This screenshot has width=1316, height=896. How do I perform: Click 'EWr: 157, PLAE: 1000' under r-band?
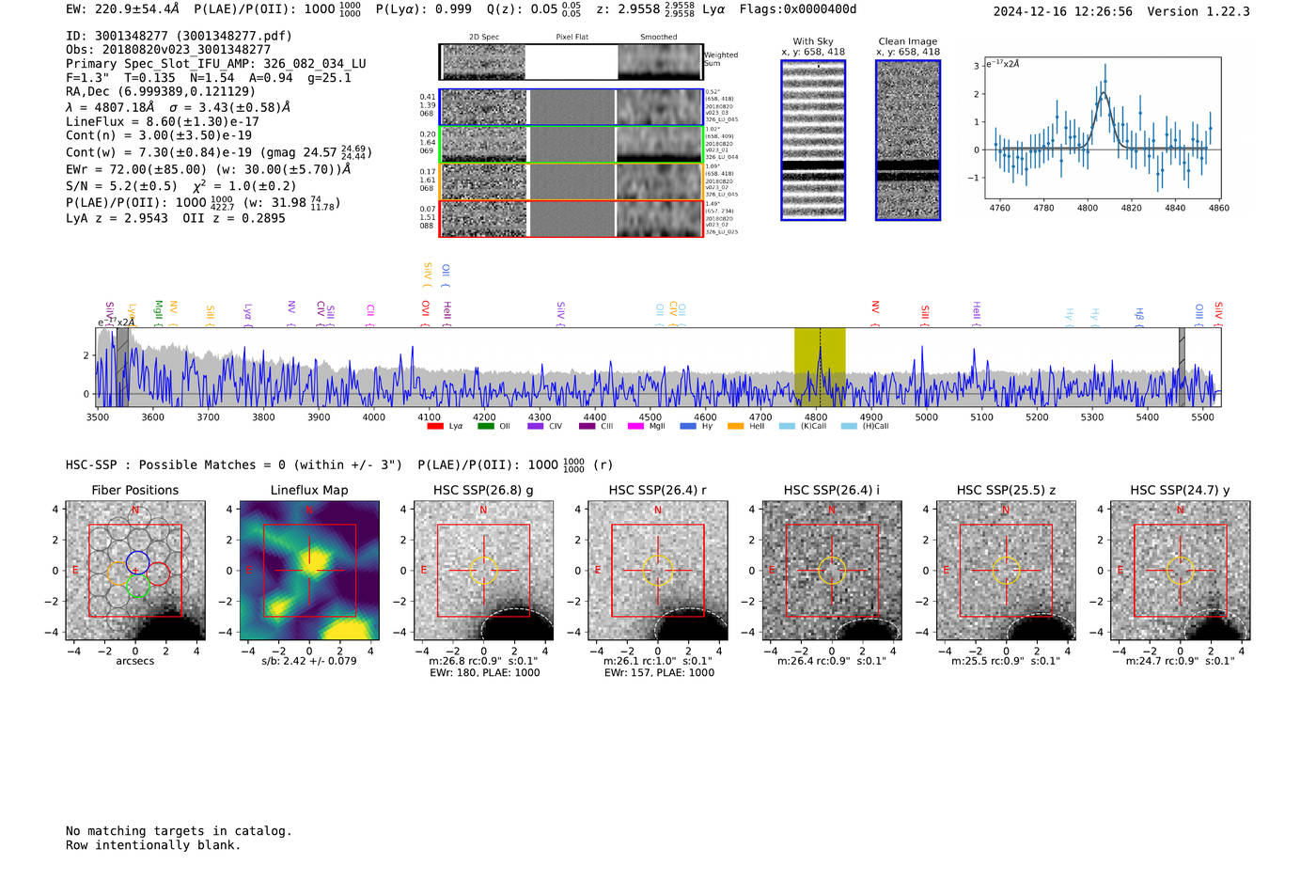[x=658, y=673]
